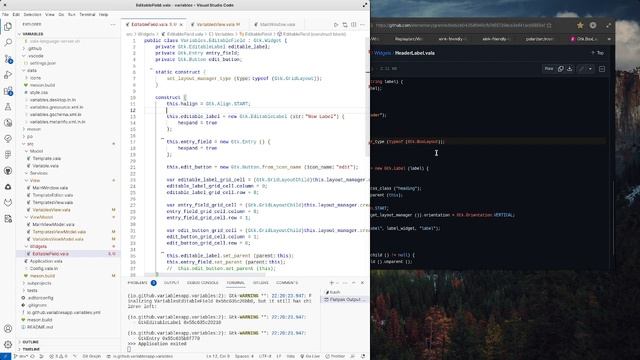Expand the .github folder
This screenshot has width=640, height=360.
pyautogui.click(x=34, y=48)
